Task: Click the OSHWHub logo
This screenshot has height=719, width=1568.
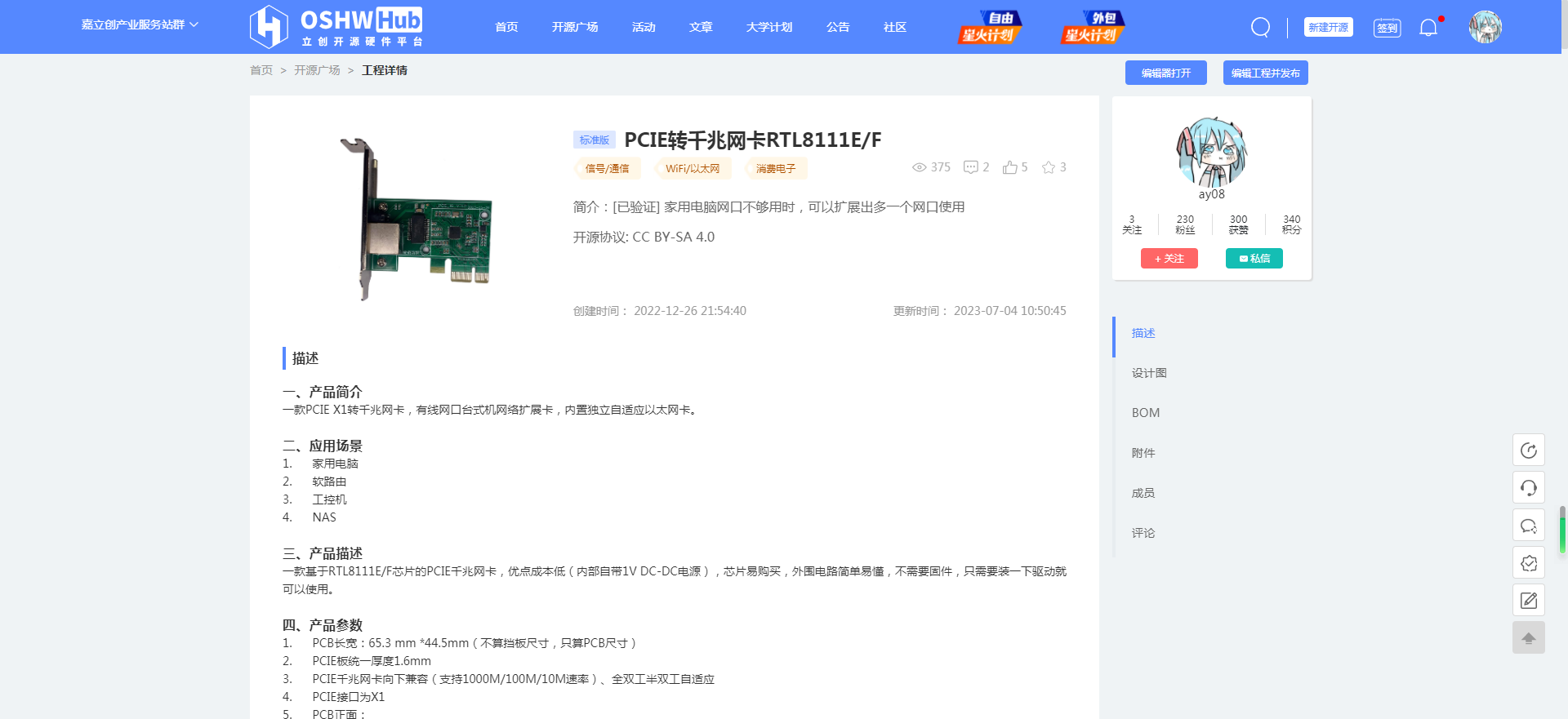Action: [336, 27]
